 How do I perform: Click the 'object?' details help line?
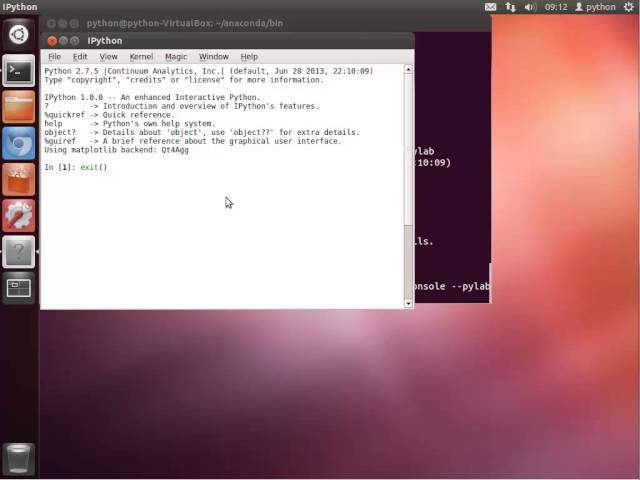point(202,132)
